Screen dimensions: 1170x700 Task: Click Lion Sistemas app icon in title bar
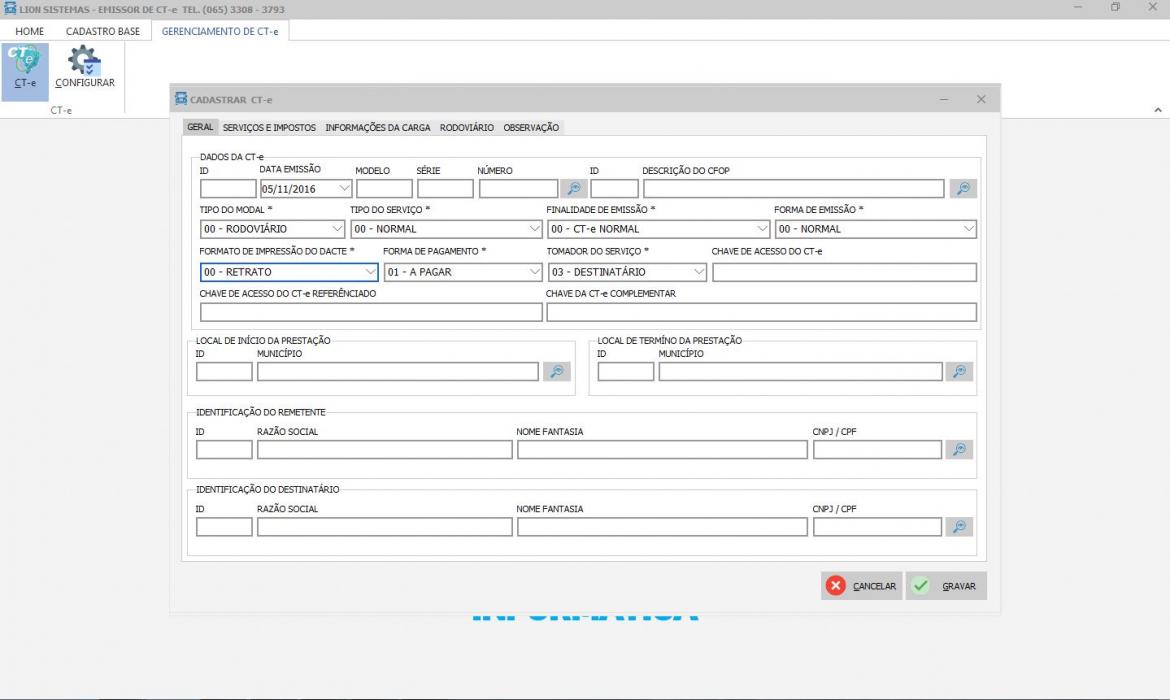tap(10, 9)
